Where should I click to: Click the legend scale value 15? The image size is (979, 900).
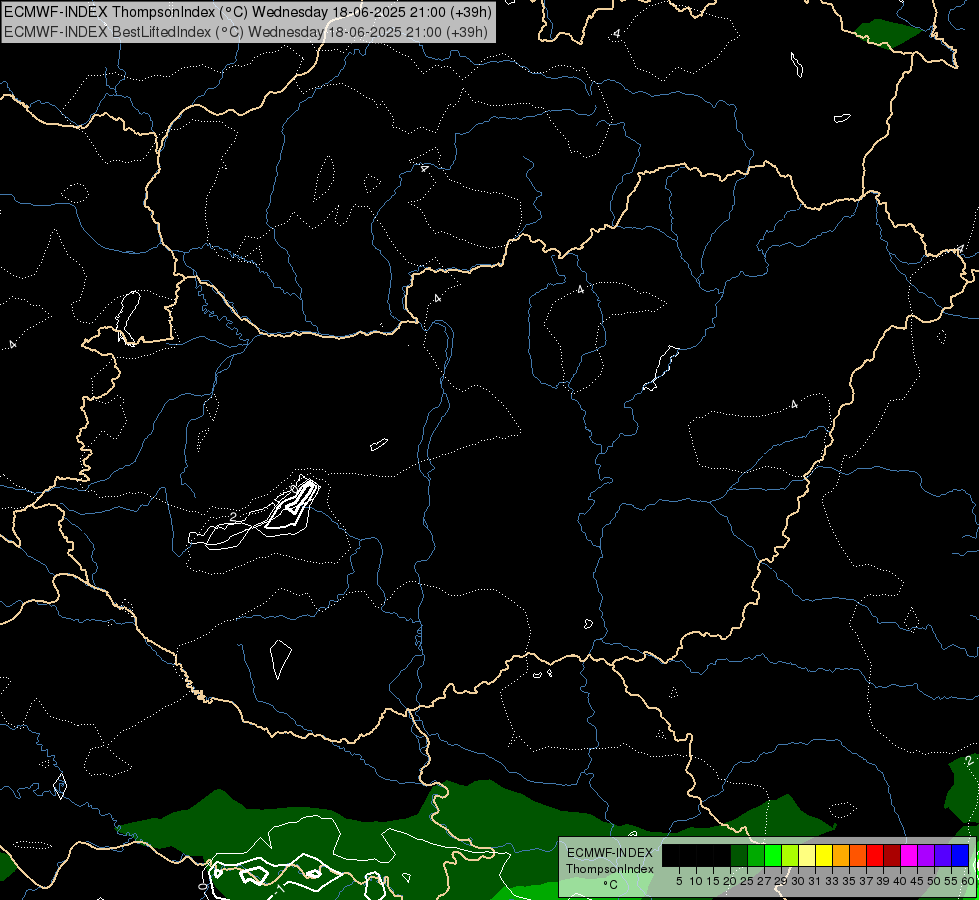pos(713,881)
